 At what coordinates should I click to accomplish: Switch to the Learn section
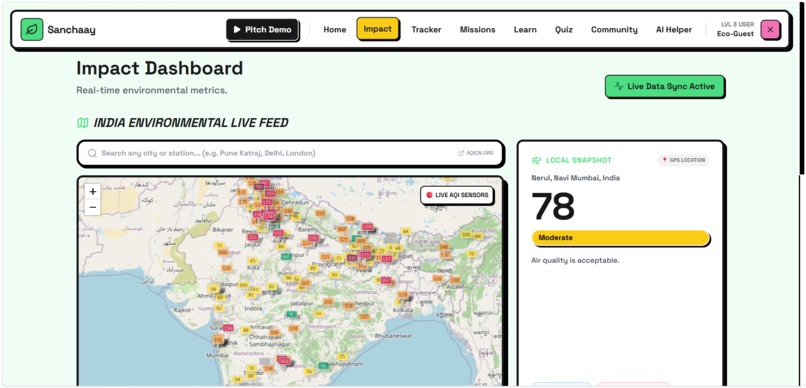tap(525, 29)
